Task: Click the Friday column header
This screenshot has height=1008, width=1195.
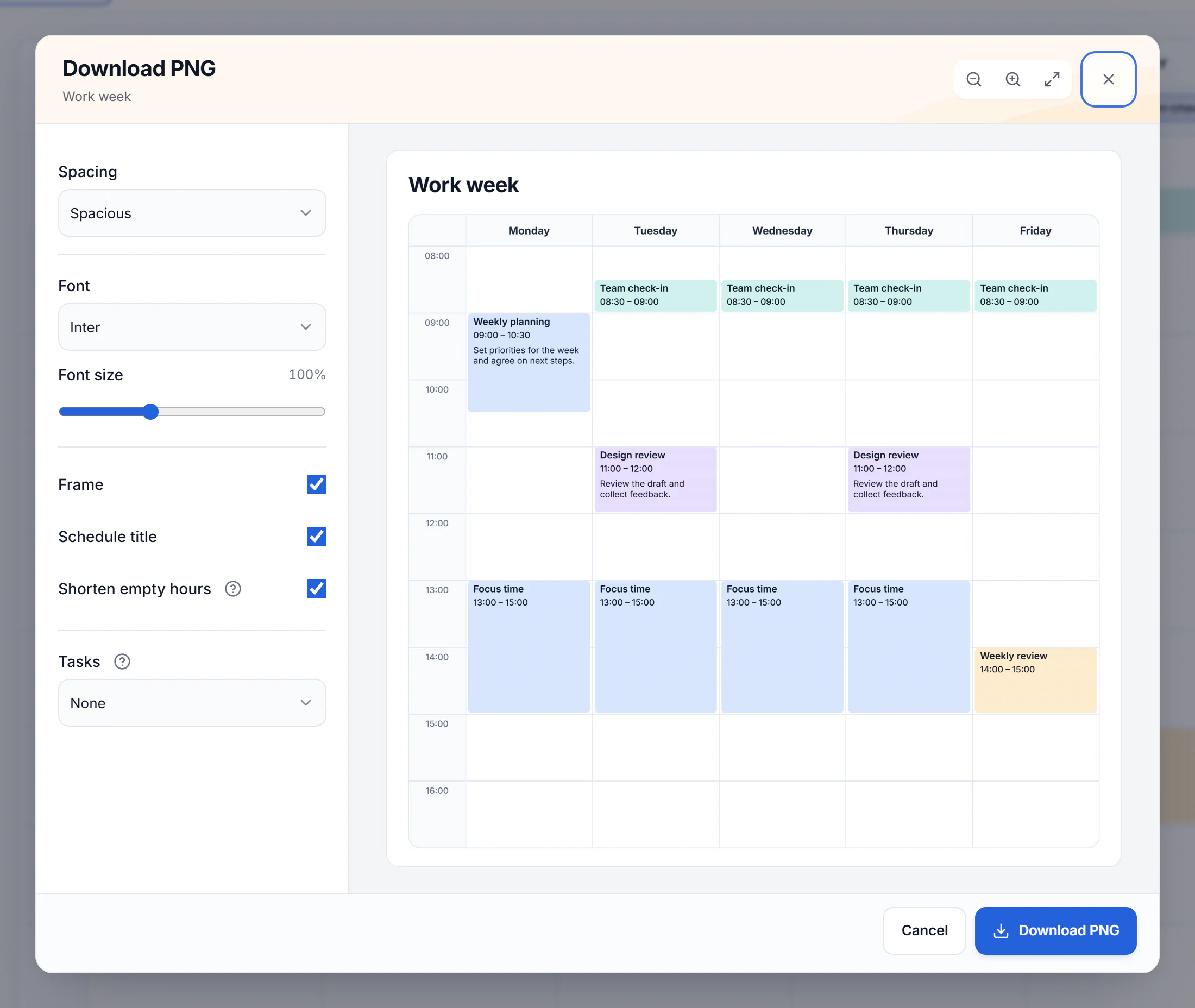Action: click(1035, 231)
